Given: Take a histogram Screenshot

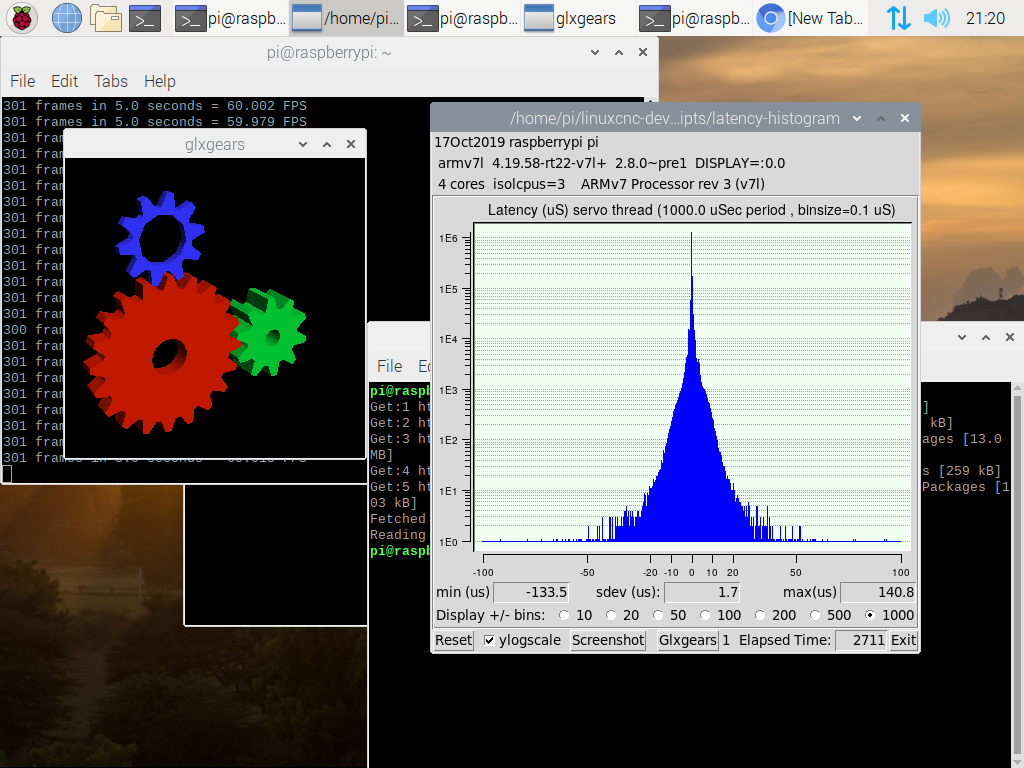Looking at the screenshot, I should pos(608,641).
